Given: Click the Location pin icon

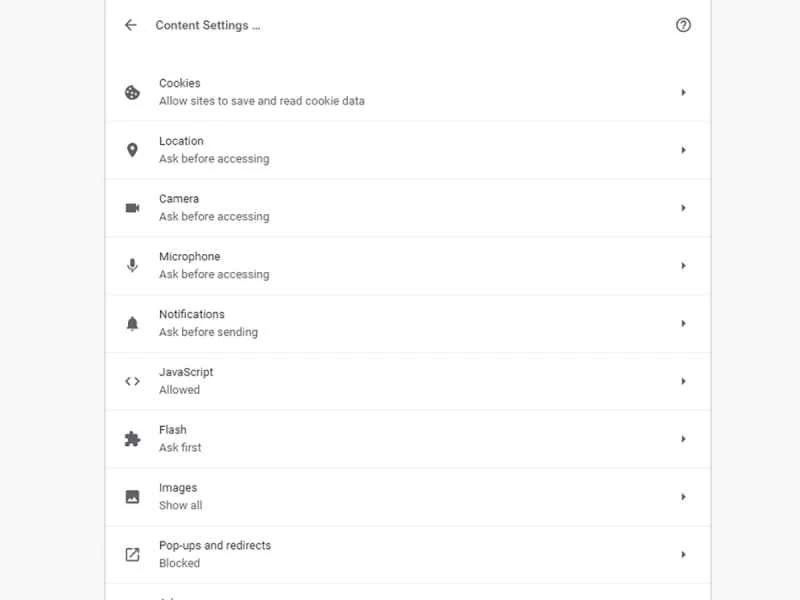Looking at the screenshot, I should click(x=132, y=149).
